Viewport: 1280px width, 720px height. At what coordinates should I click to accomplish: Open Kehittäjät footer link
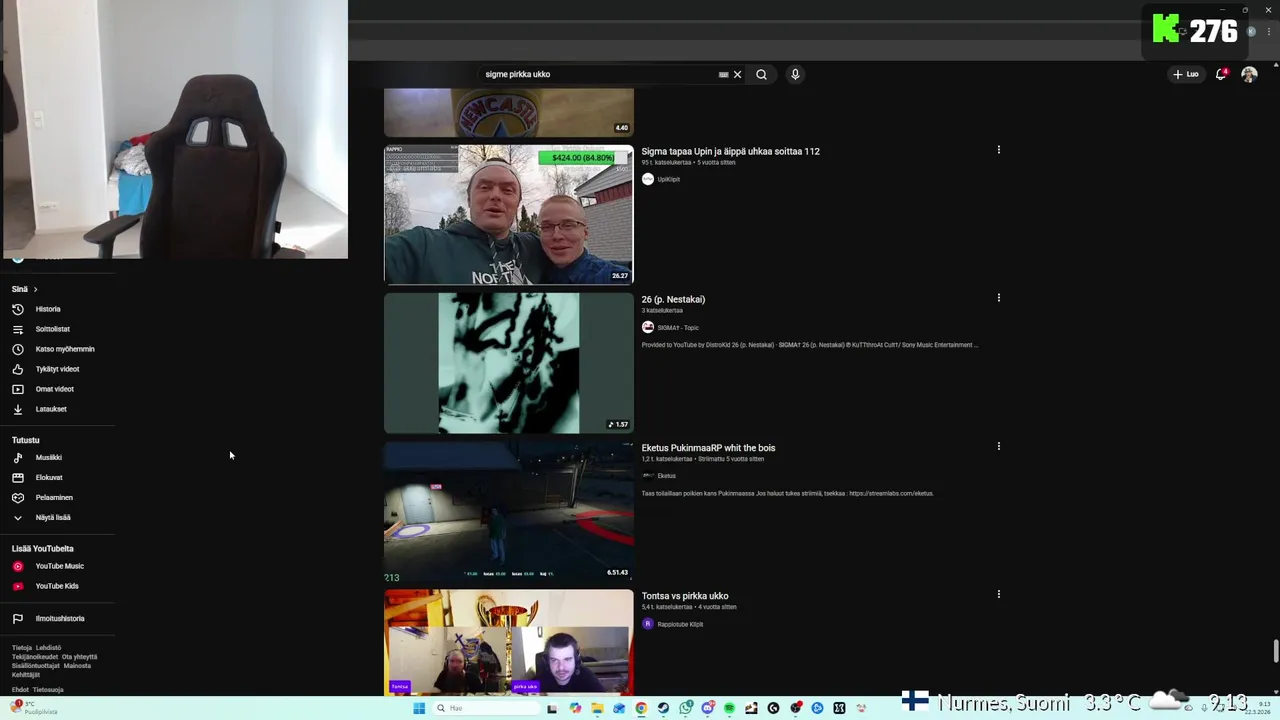click(26, 675)
